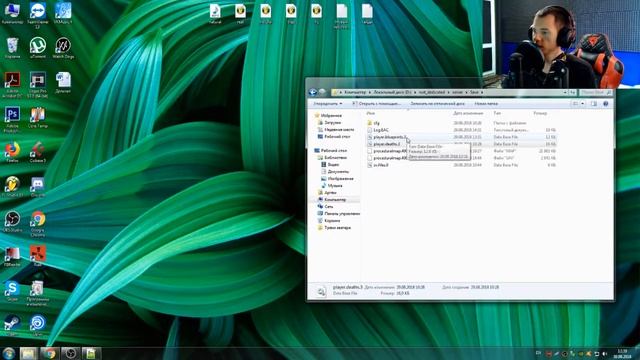This screenshot has width=640, height=360.
Task: Launch Steam from desktop
Action: point(12,325)
